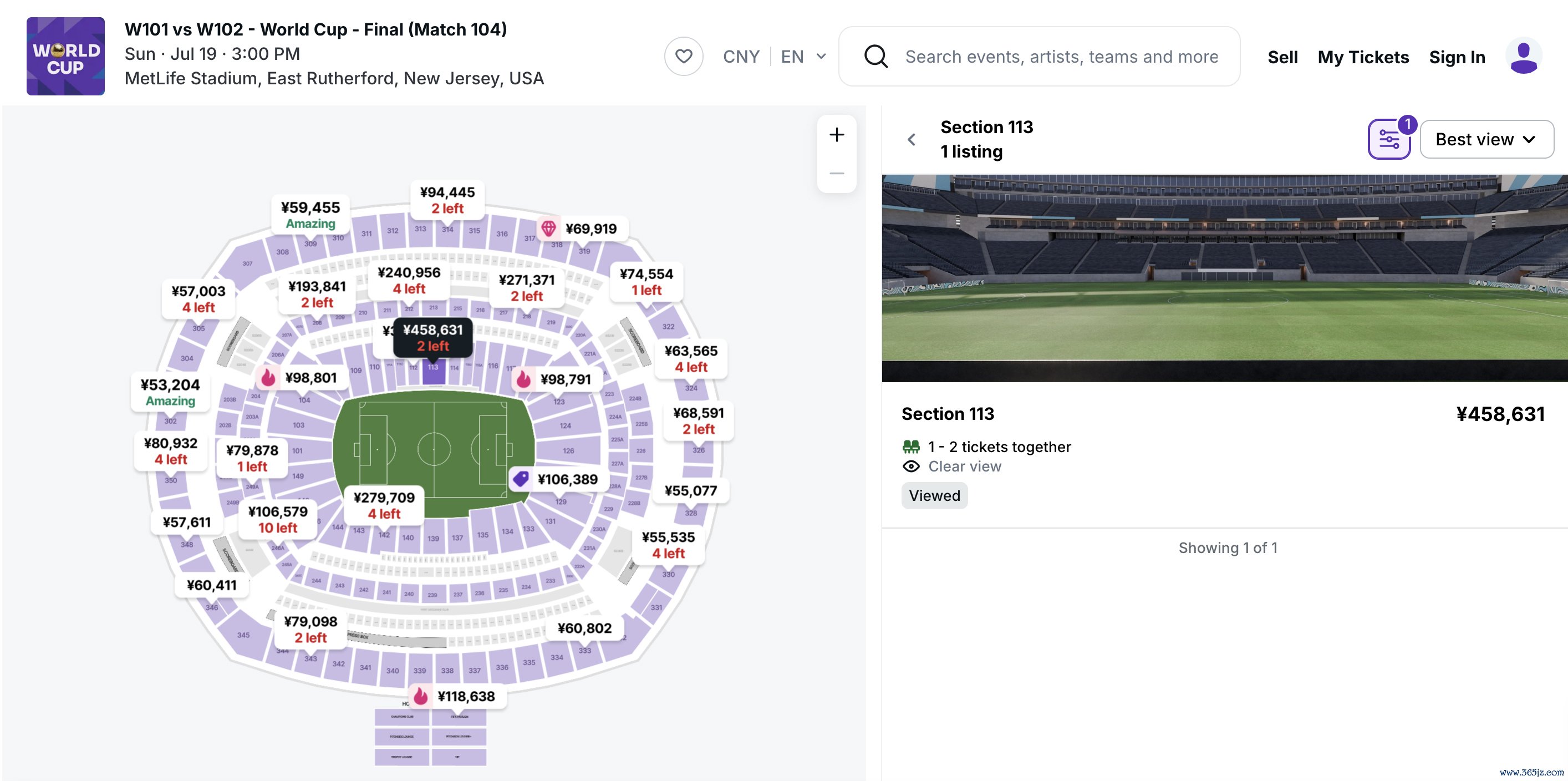Image resolution: width=1568 pixels, height=781 pixels.
Task: Click the World Cup logo
Action: pos(66,56)
